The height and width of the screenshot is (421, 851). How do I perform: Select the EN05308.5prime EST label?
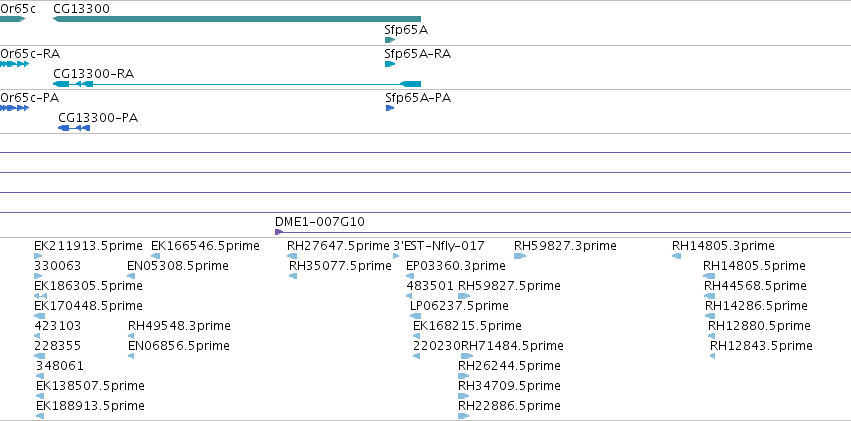[x=178, y=266]
